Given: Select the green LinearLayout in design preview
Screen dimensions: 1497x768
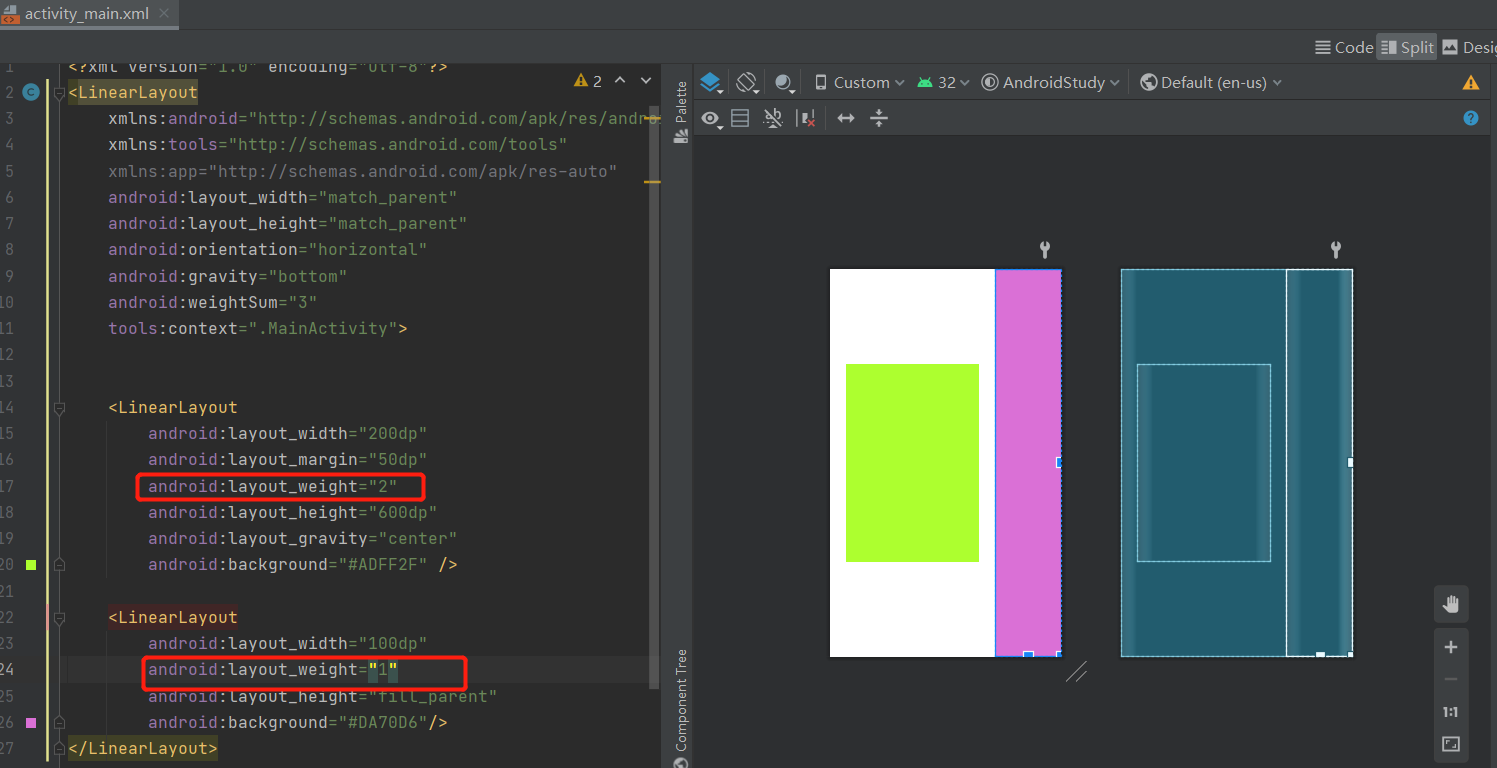Looking at the screenshot, I should click(912, 462).
